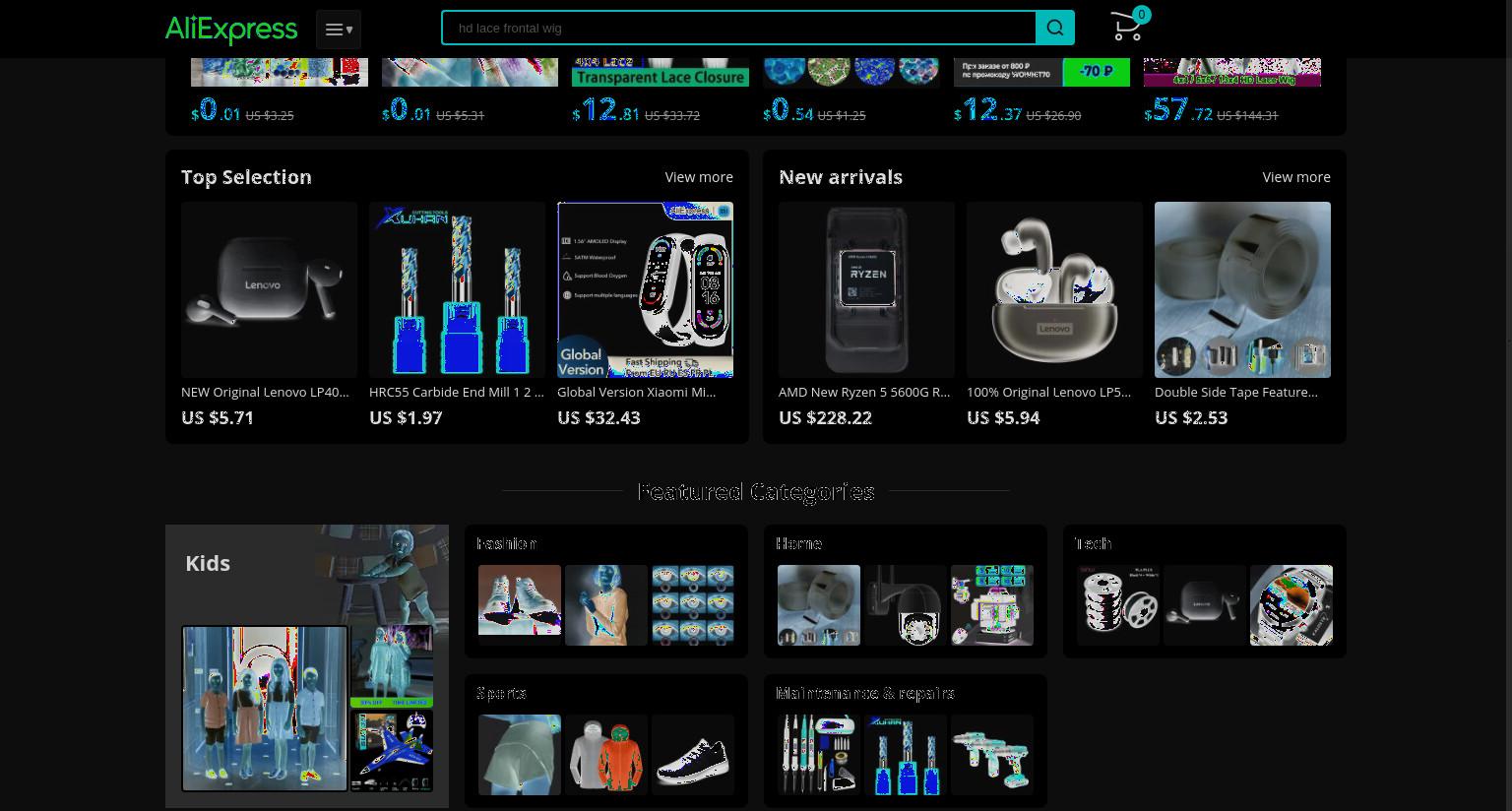Open Home laser level thumbnail
The image size is (1512, 811).
point(992,605)
